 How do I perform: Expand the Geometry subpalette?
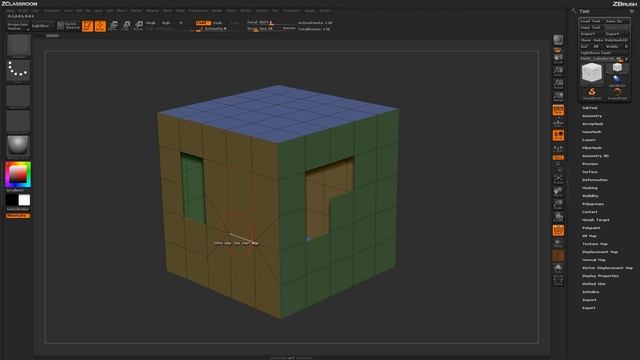point(592,116)
